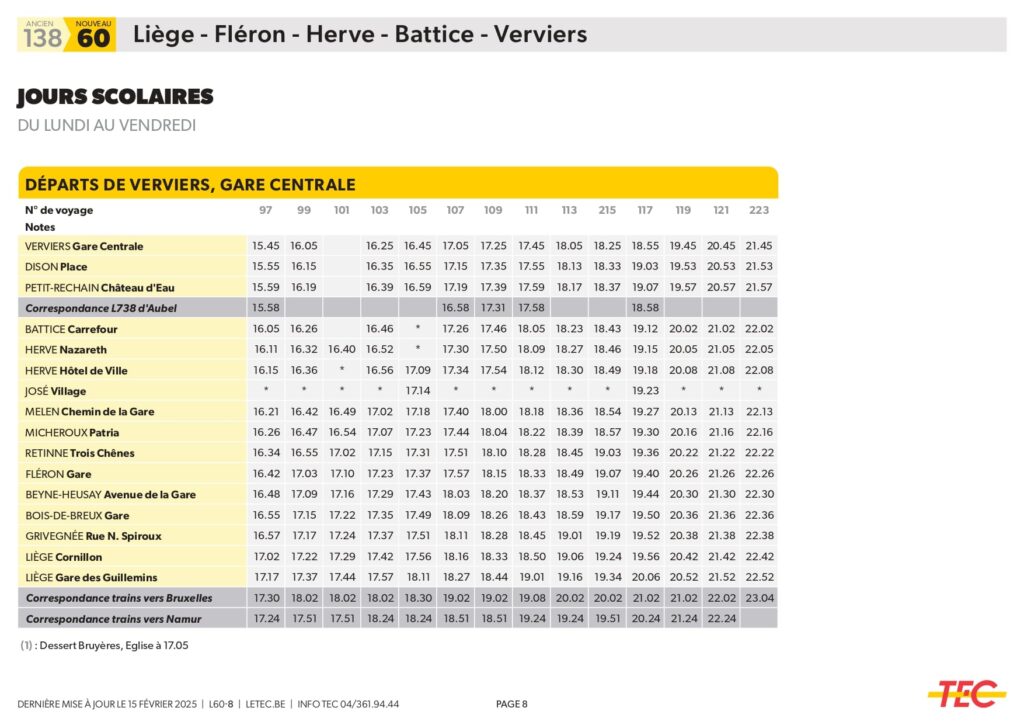The height and width of the screenshot is (725, 1024).
Task: Select "Correspondance trains vers Namur" row label
Action: click(x=113, y=619)
